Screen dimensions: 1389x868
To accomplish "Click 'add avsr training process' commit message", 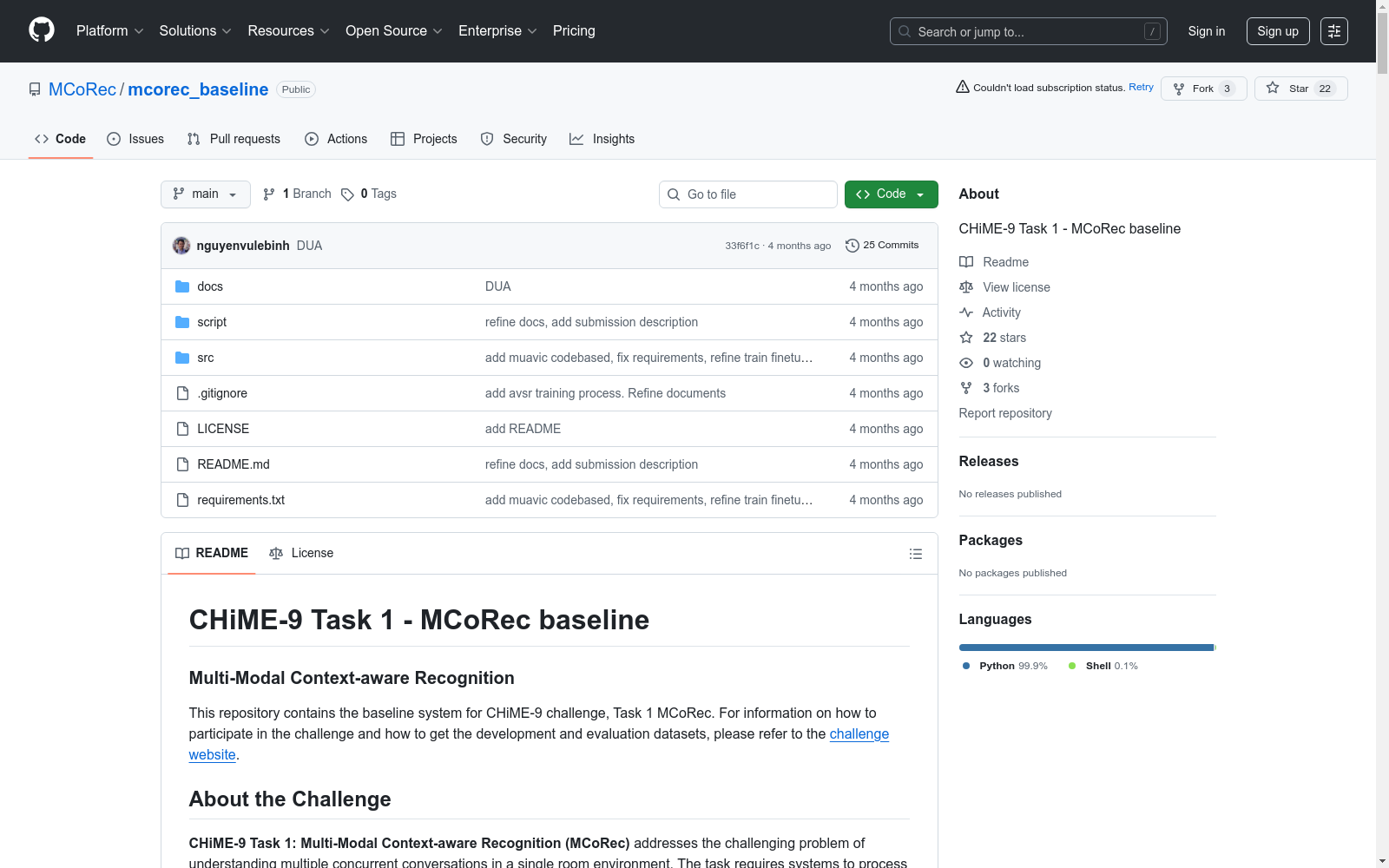I will click(605, 393).
